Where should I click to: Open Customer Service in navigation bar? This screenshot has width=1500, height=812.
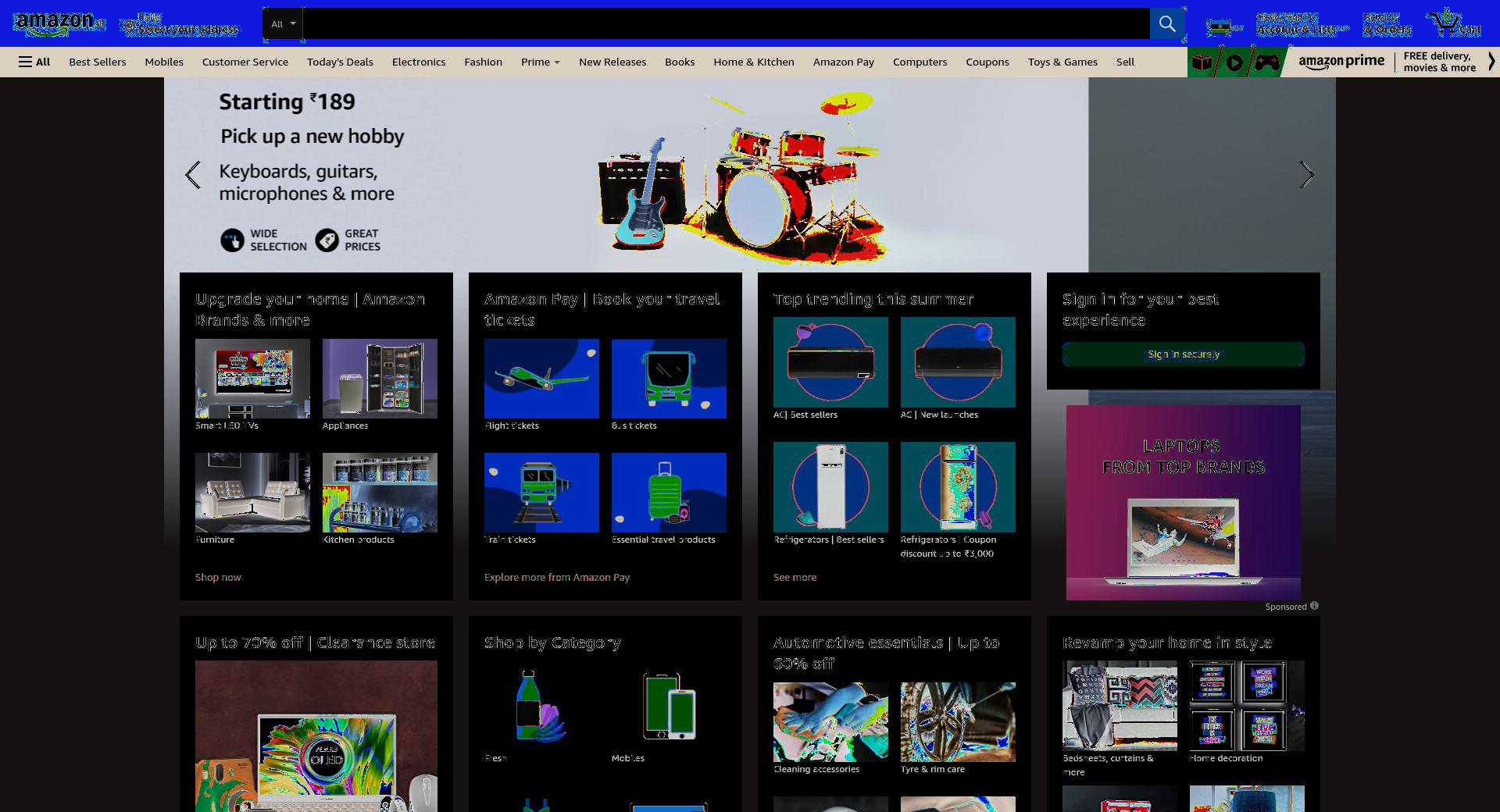click(245, 62)
